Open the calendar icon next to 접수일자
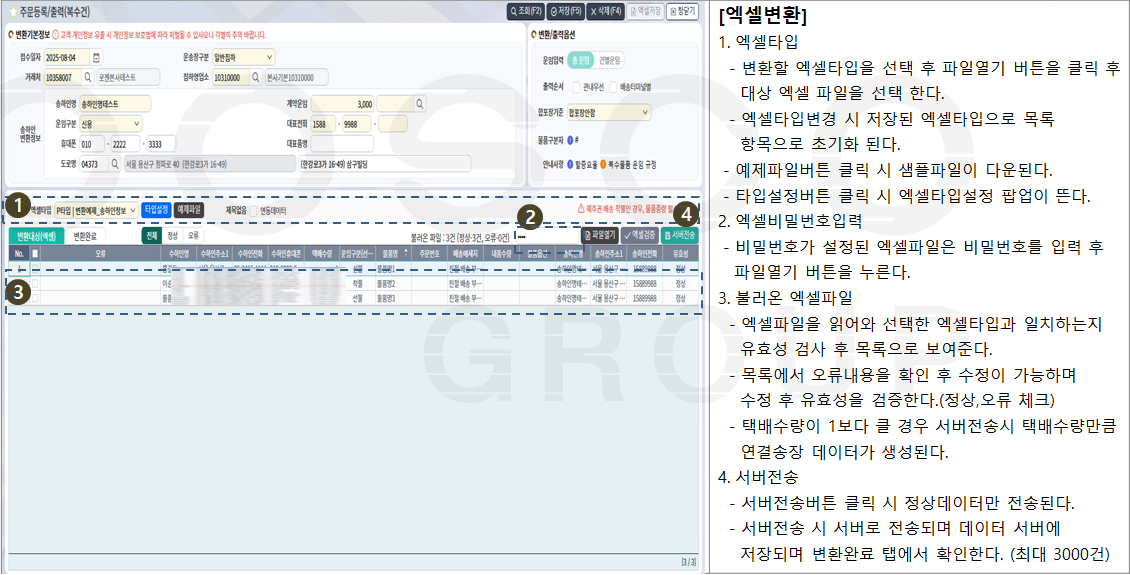The height and width of the screenshot is (575, 1130). point(97,57)
